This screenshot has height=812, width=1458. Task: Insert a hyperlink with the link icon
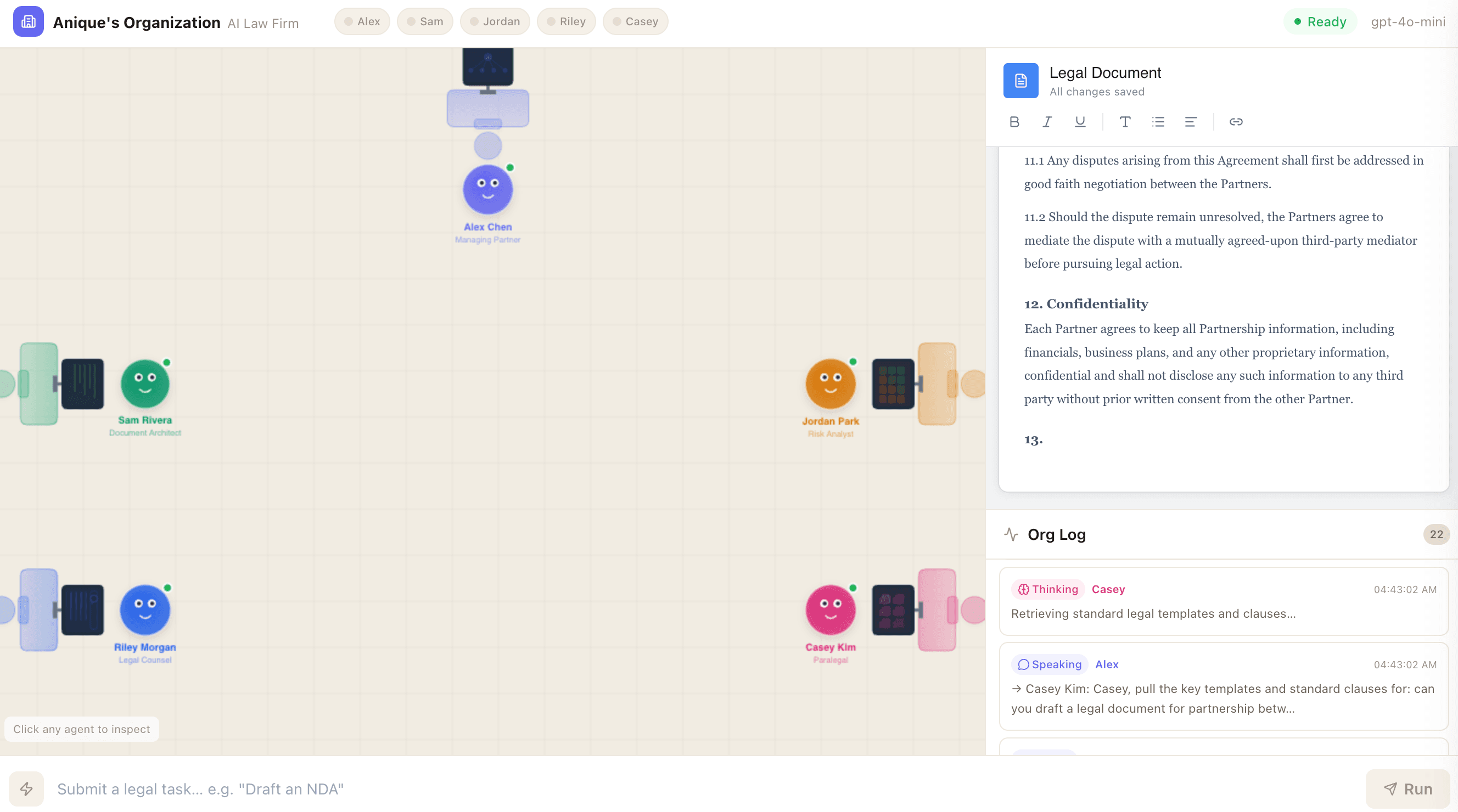pyautogui.click(x=1236, y=122)
